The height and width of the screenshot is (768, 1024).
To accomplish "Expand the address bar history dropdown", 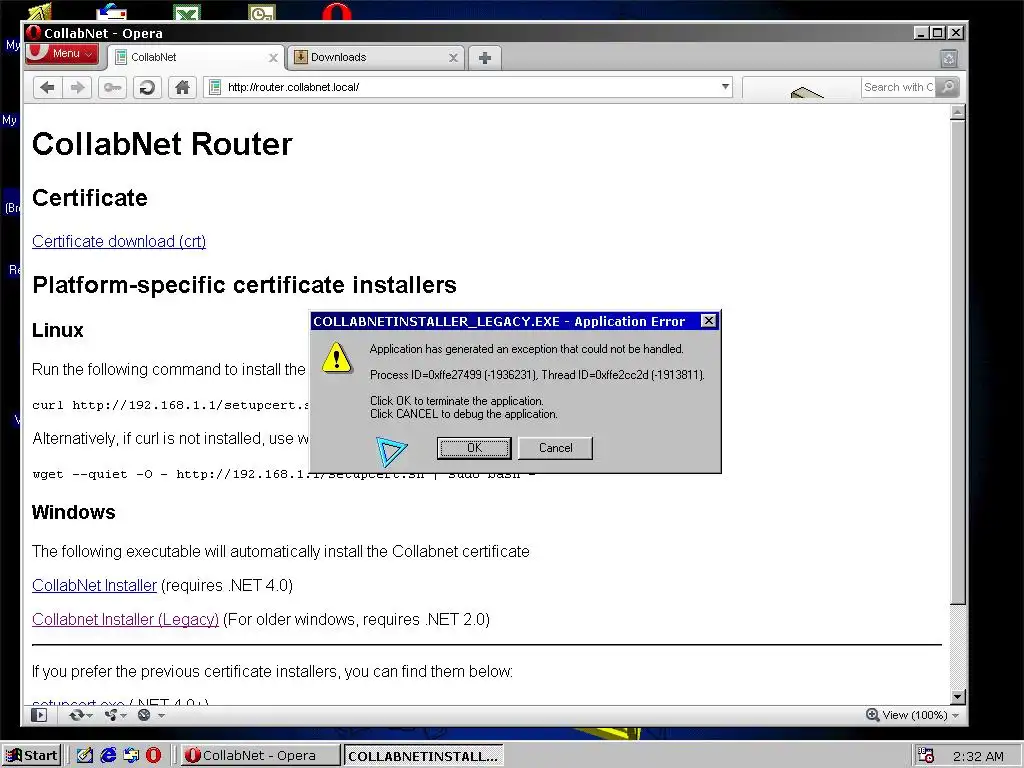I will [x=725, y=87].
